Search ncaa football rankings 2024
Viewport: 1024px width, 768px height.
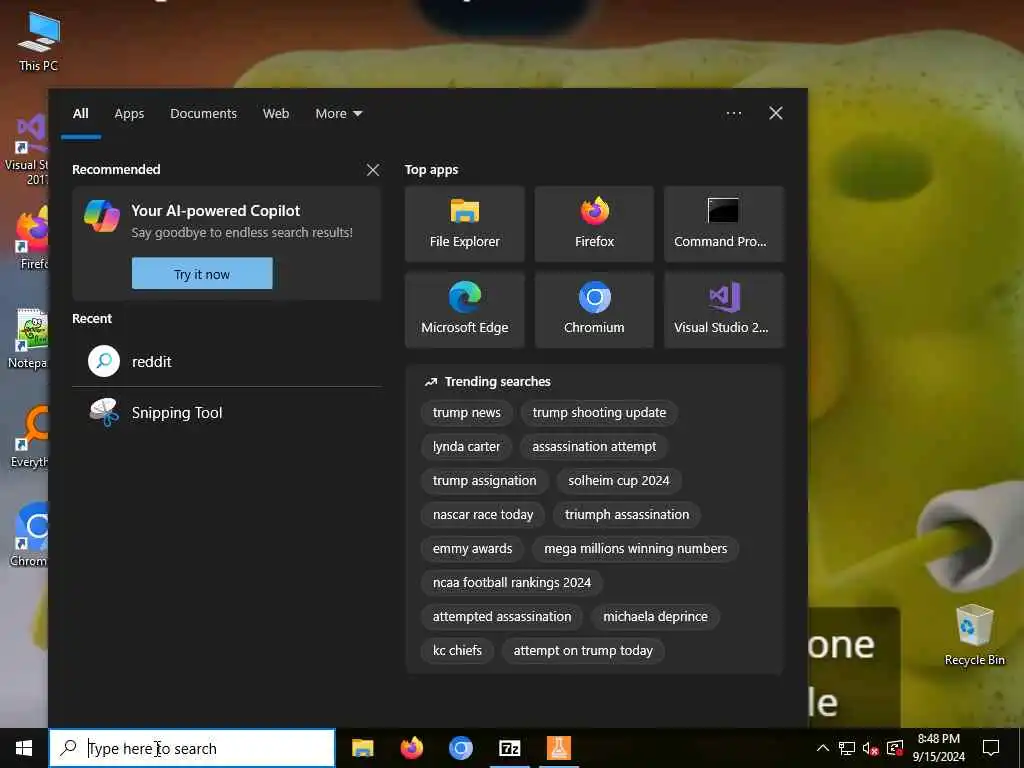pos(511,583)
